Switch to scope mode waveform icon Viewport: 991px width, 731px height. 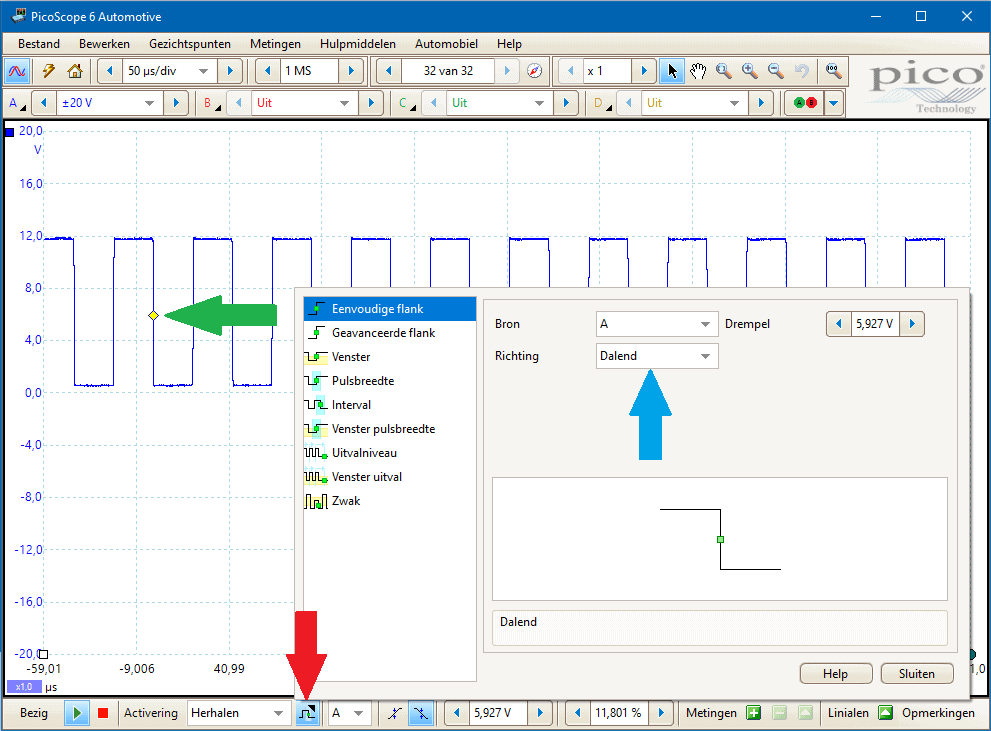pyautogui.click(x=17, y=71)
